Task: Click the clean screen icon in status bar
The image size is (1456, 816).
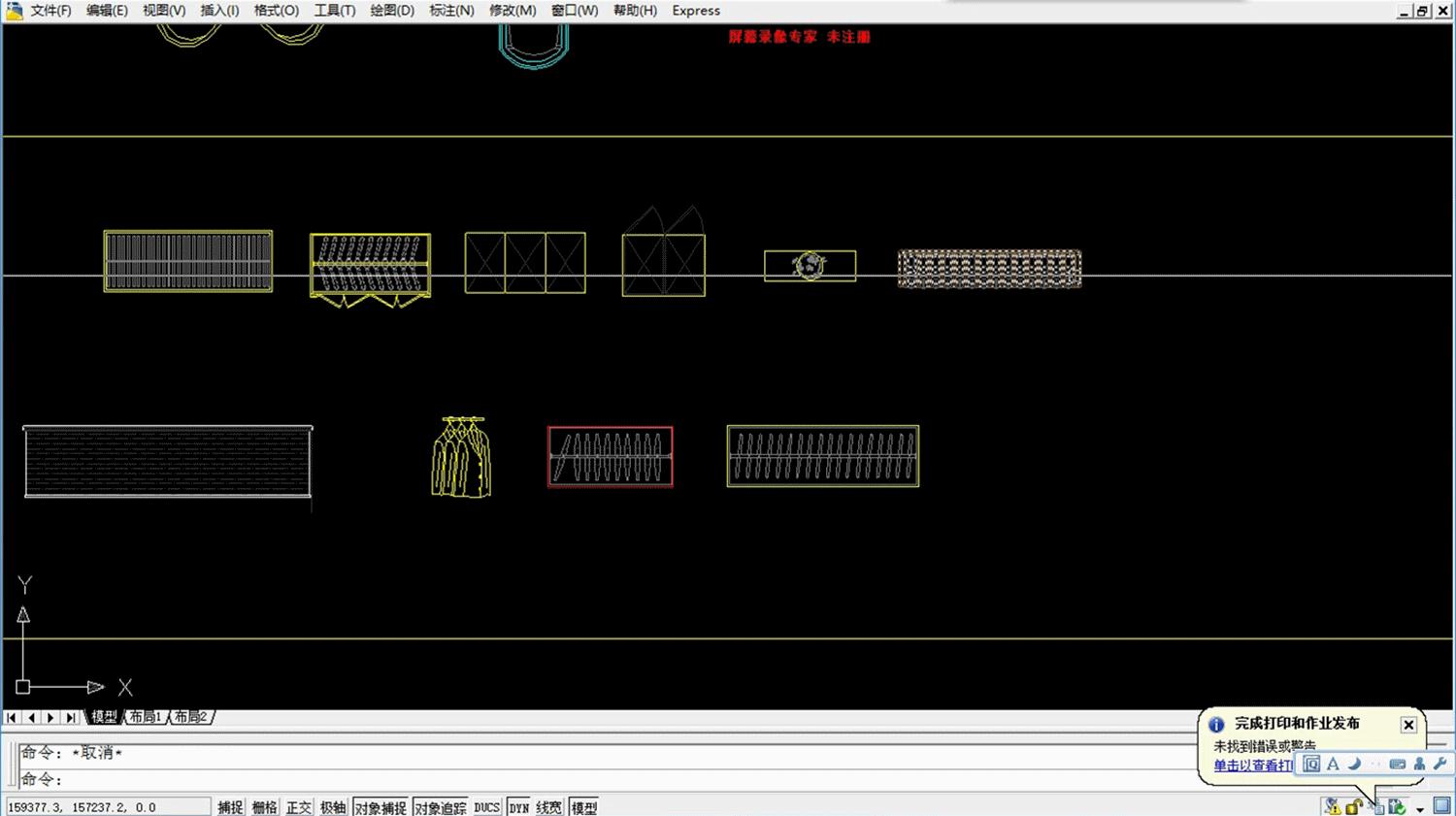Action: tap(1441, 805)
